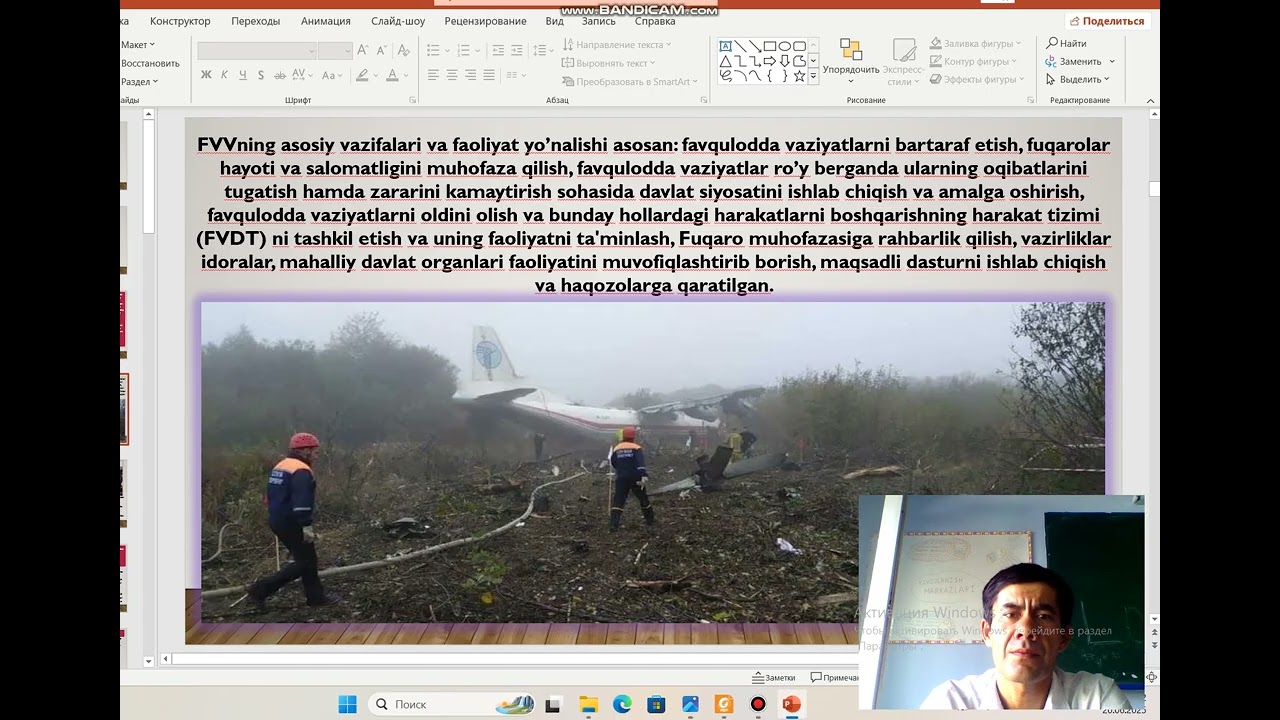1280x720 pixels.
Task: Toggle text shadow (S) formatting
Action: coord(261,75)
